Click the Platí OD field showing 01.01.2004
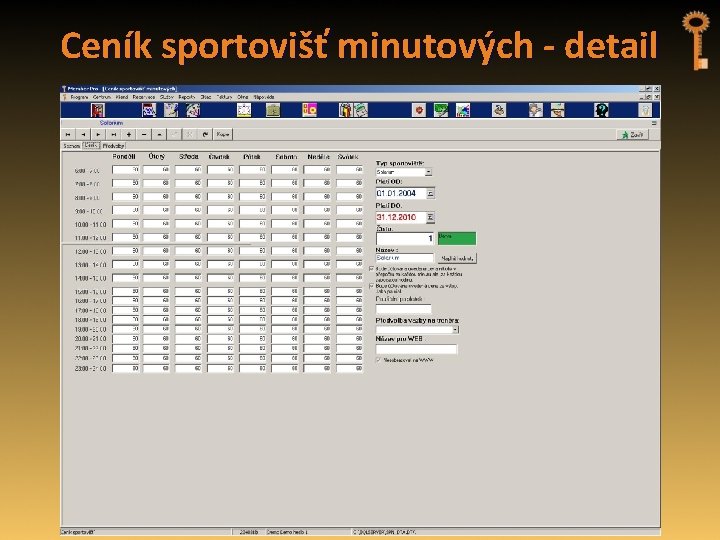 [401, 193]
